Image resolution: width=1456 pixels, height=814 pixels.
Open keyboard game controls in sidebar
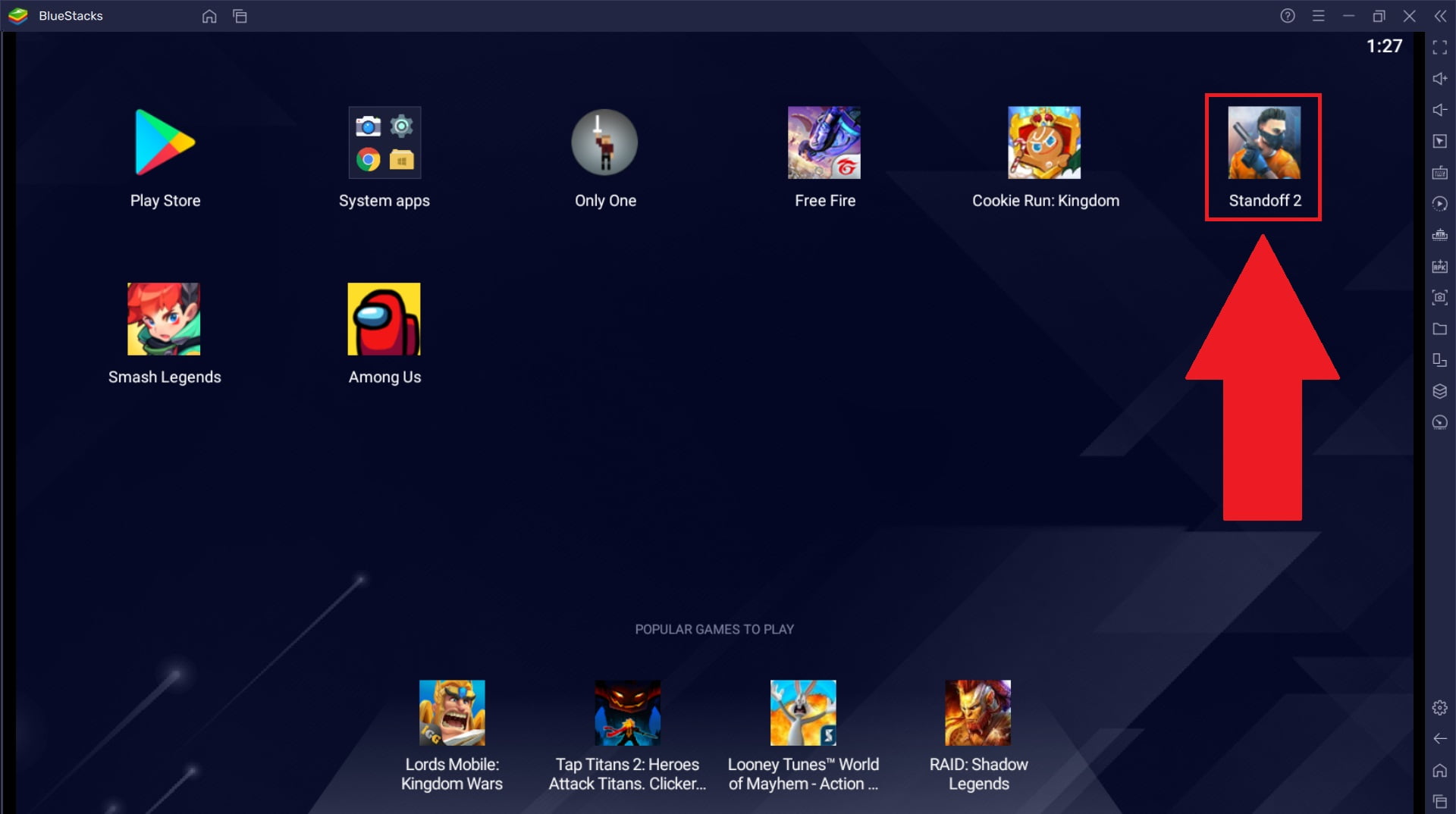click(x=1439, y=173)
